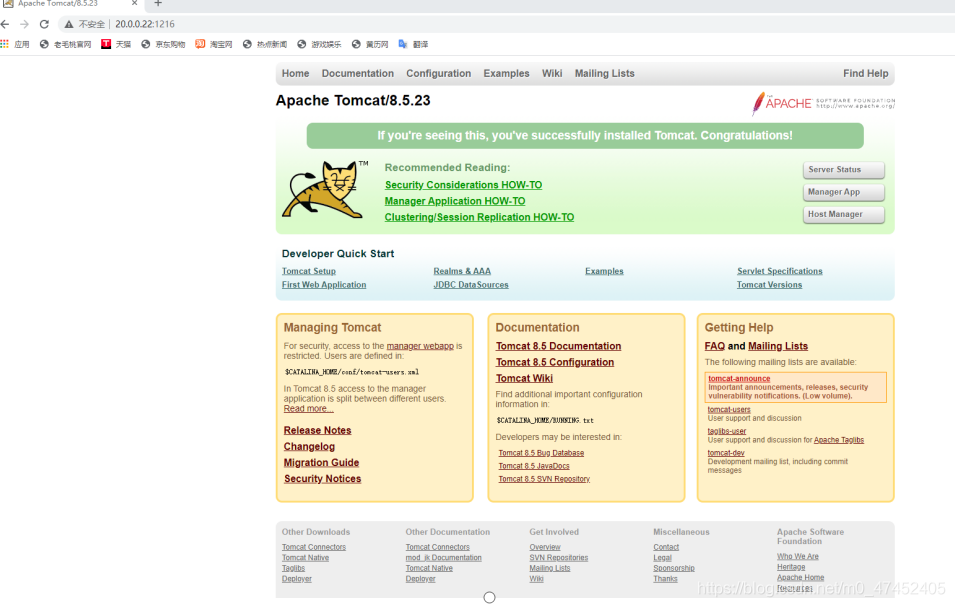Open the Who We Are footer link

[797, 556]
